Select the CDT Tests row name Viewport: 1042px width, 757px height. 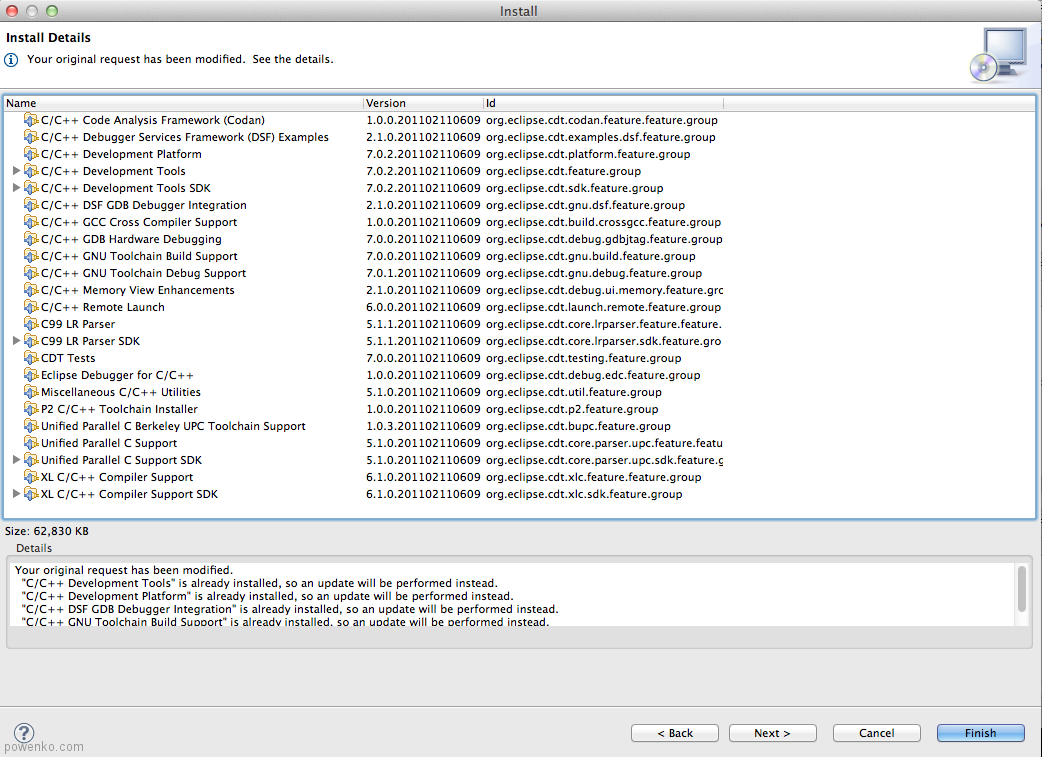(x=68, y=358)
